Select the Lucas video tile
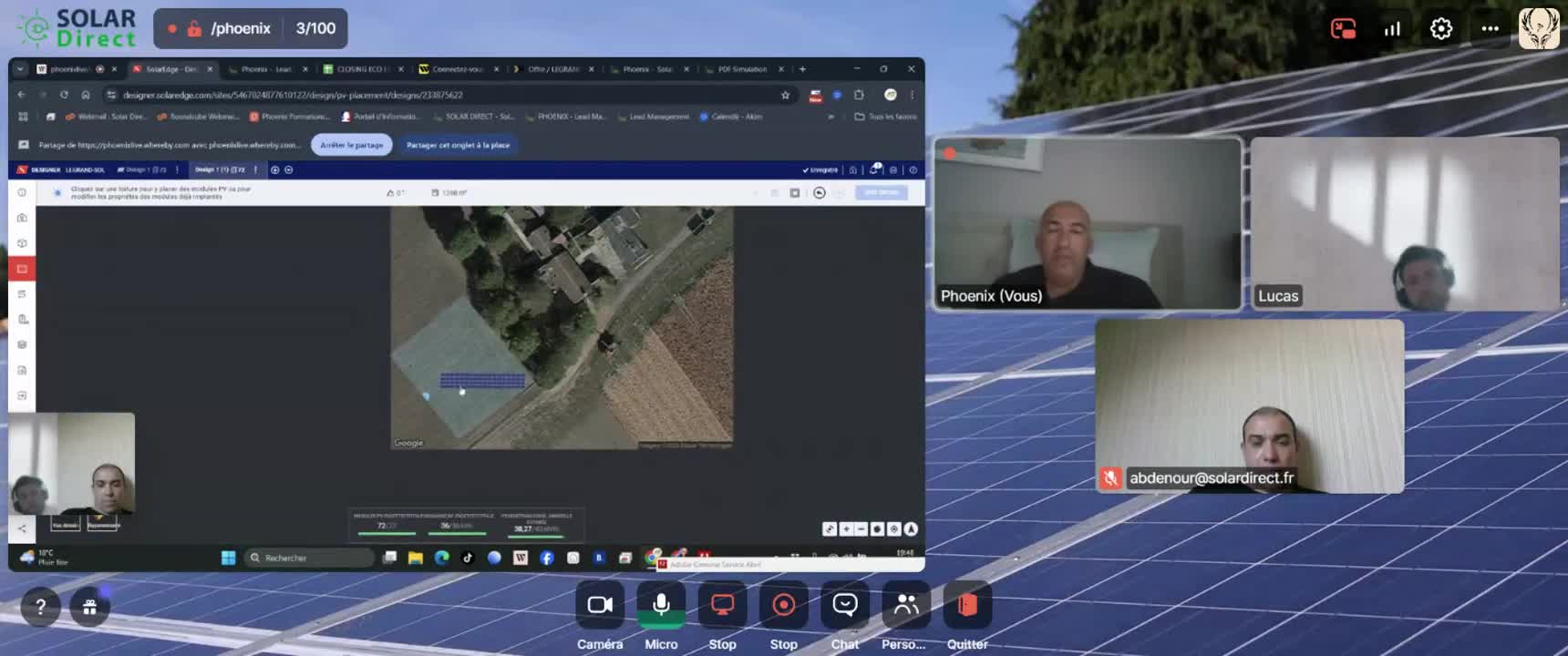1568x656 pixels. coord(1405,224)
